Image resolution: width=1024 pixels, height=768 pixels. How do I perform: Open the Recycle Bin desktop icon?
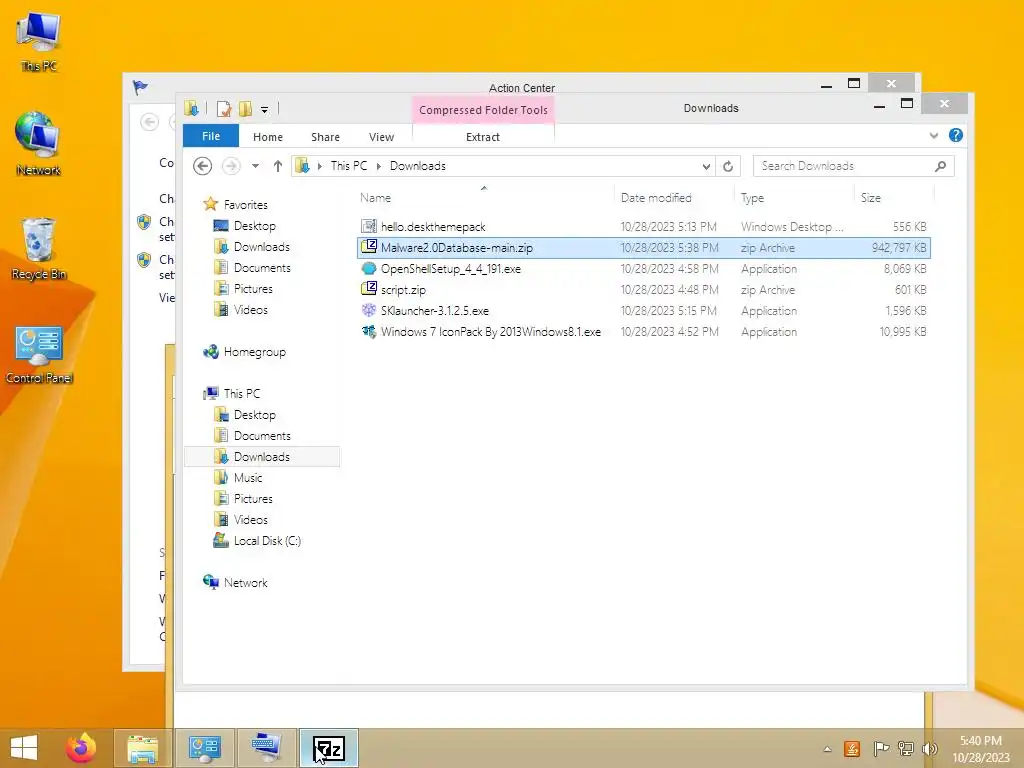tap(39, 248)
